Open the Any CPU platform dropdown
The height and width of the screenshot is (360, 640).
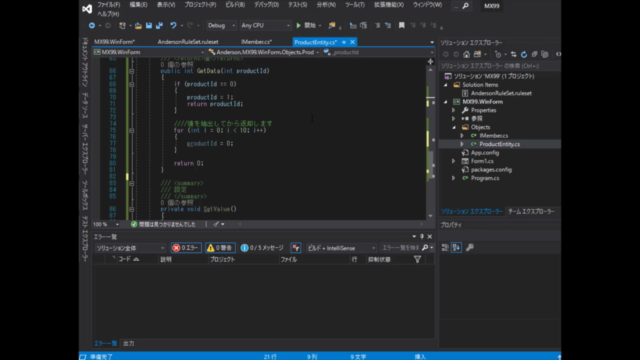[265, 25]
